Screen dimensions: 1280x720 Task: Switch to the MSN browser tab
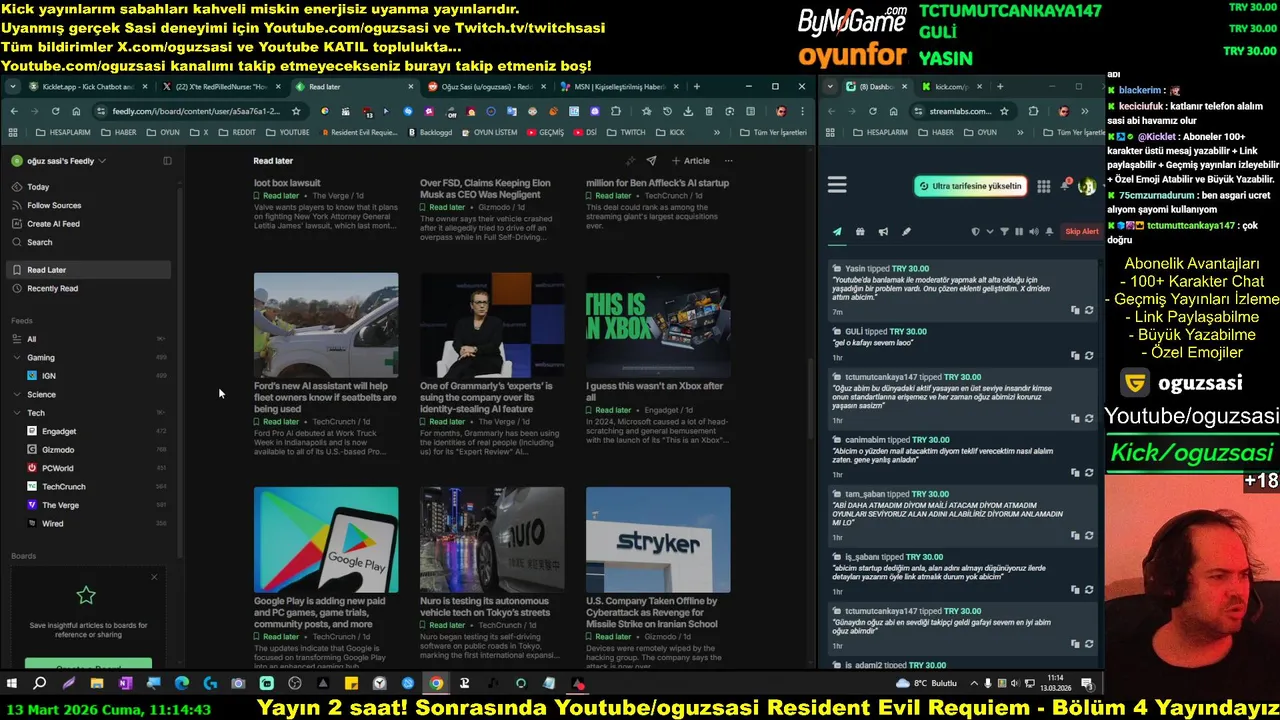click(x=617, y=87)
